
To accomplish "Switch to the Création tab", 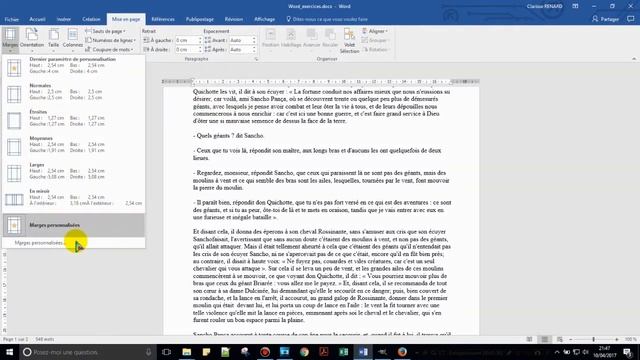I will pyautogui.click(x=91, y=19).
